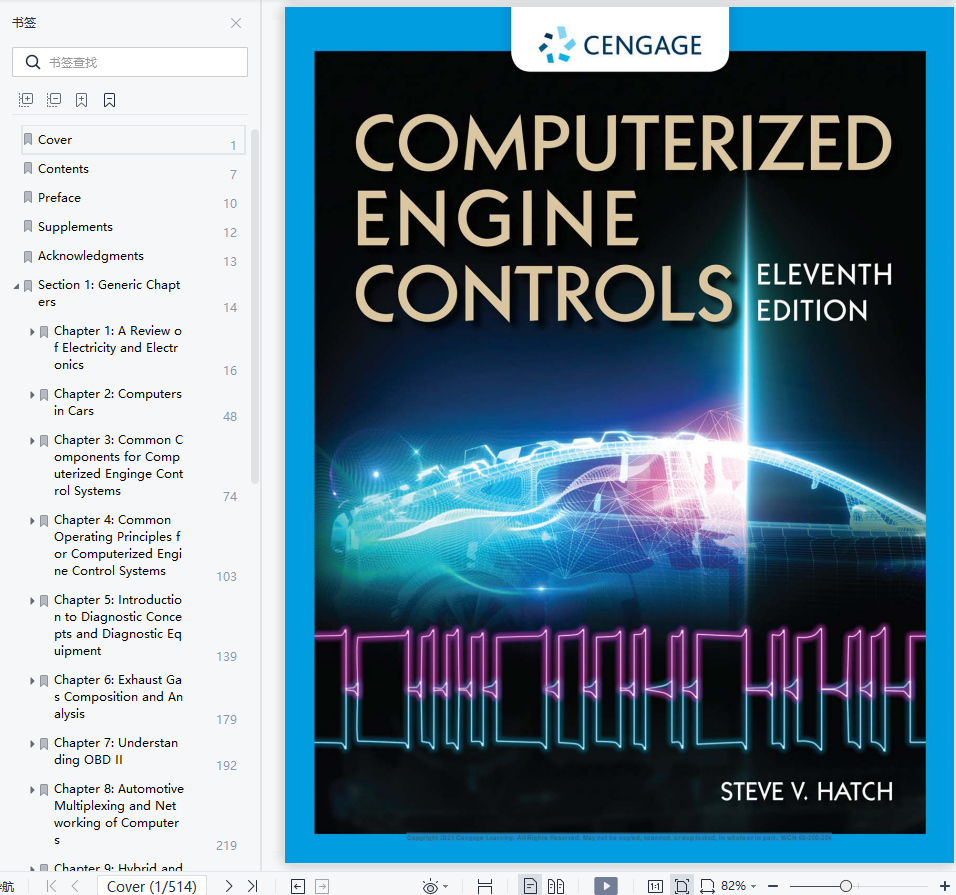Add a new bookmark icon
956x895 pixels.
[x=81, y=100]
